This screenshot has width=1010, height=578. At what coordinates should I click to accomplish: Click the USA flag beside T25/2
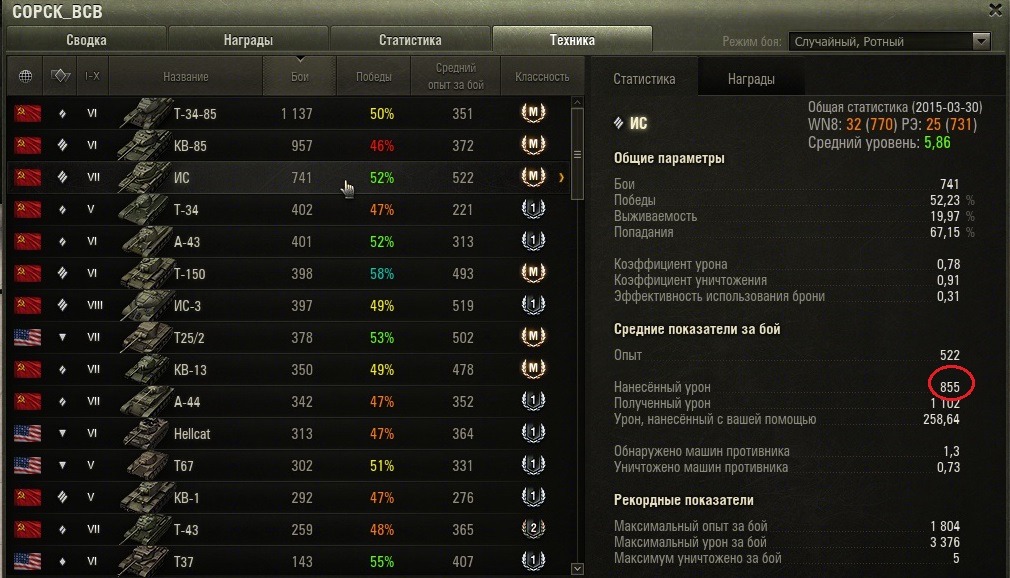click(26, 338)
